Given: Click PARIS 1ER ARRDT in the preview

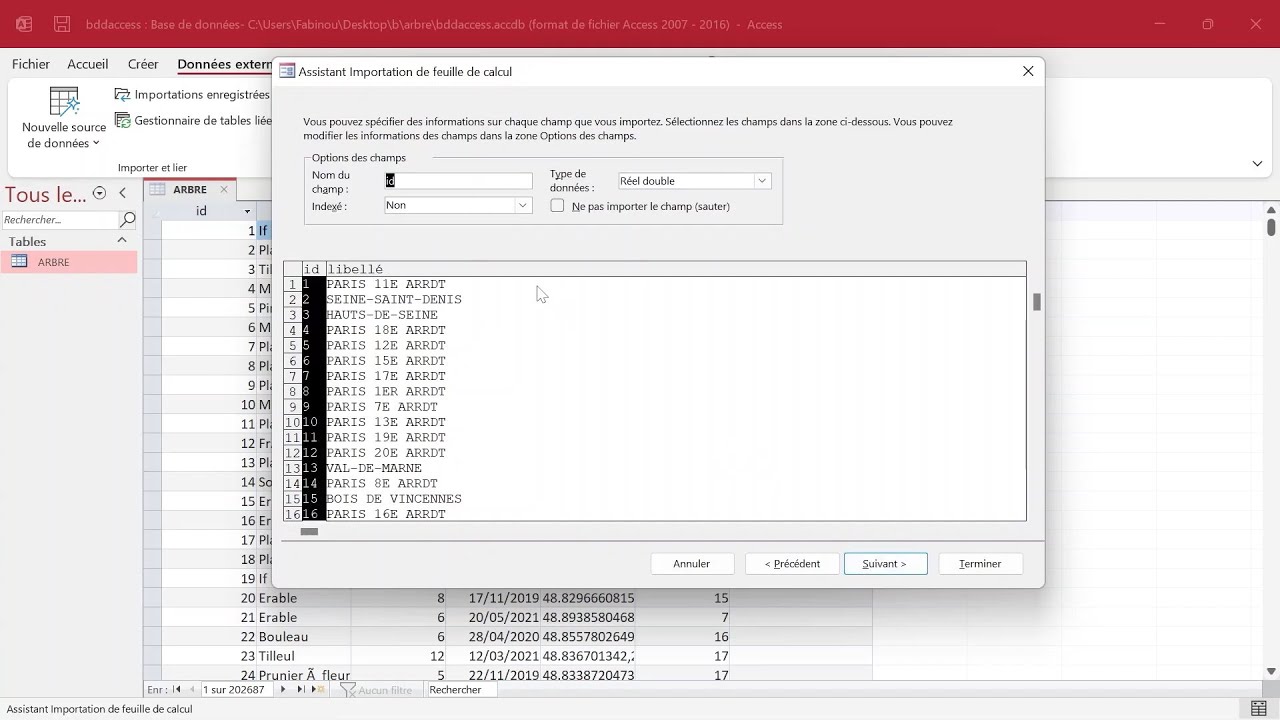Looking at the screenshot, I should tap(386, 391).
